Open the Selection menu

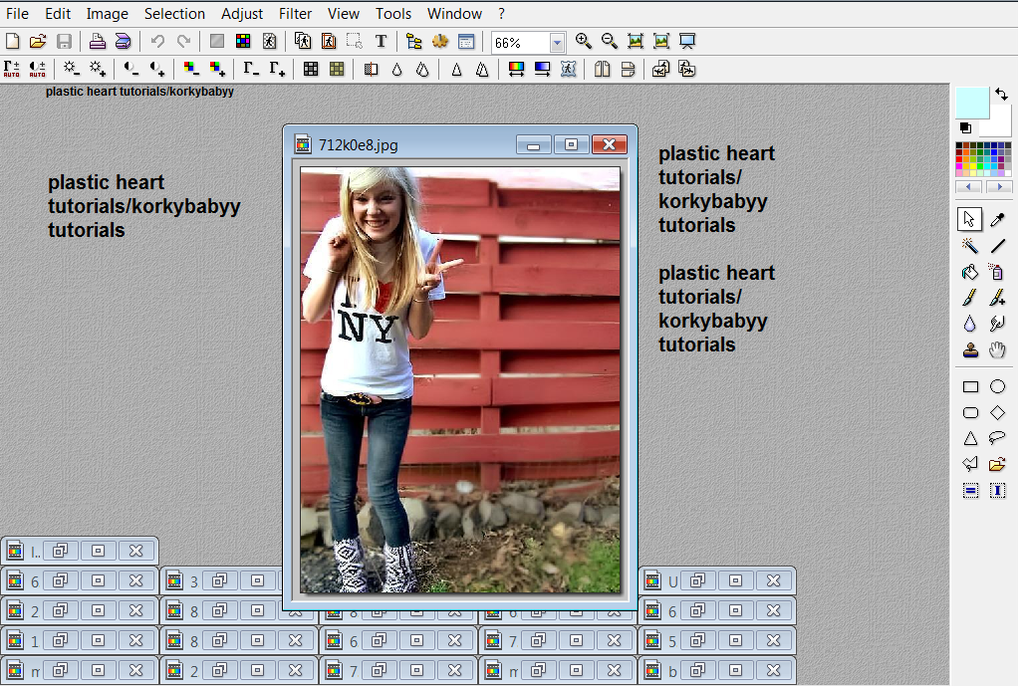click(x=174, y=14)
